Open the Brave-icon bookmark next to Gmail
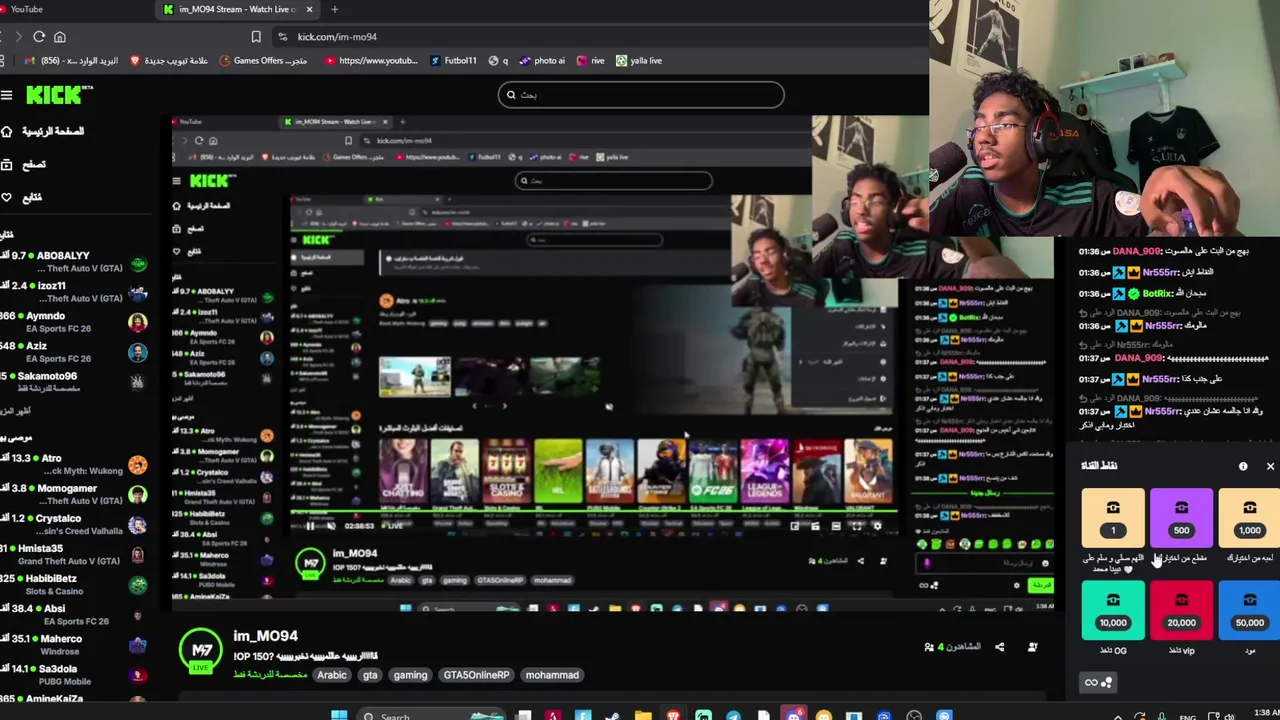 click(170, 61)
